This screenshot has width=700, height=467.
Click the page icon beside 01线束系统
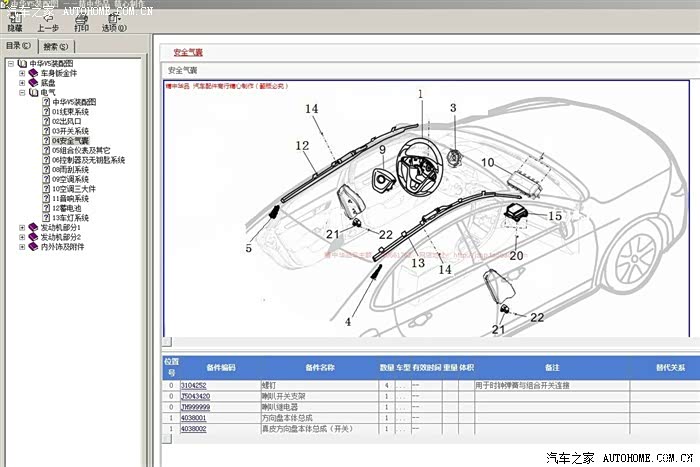(x=45, y=112)
